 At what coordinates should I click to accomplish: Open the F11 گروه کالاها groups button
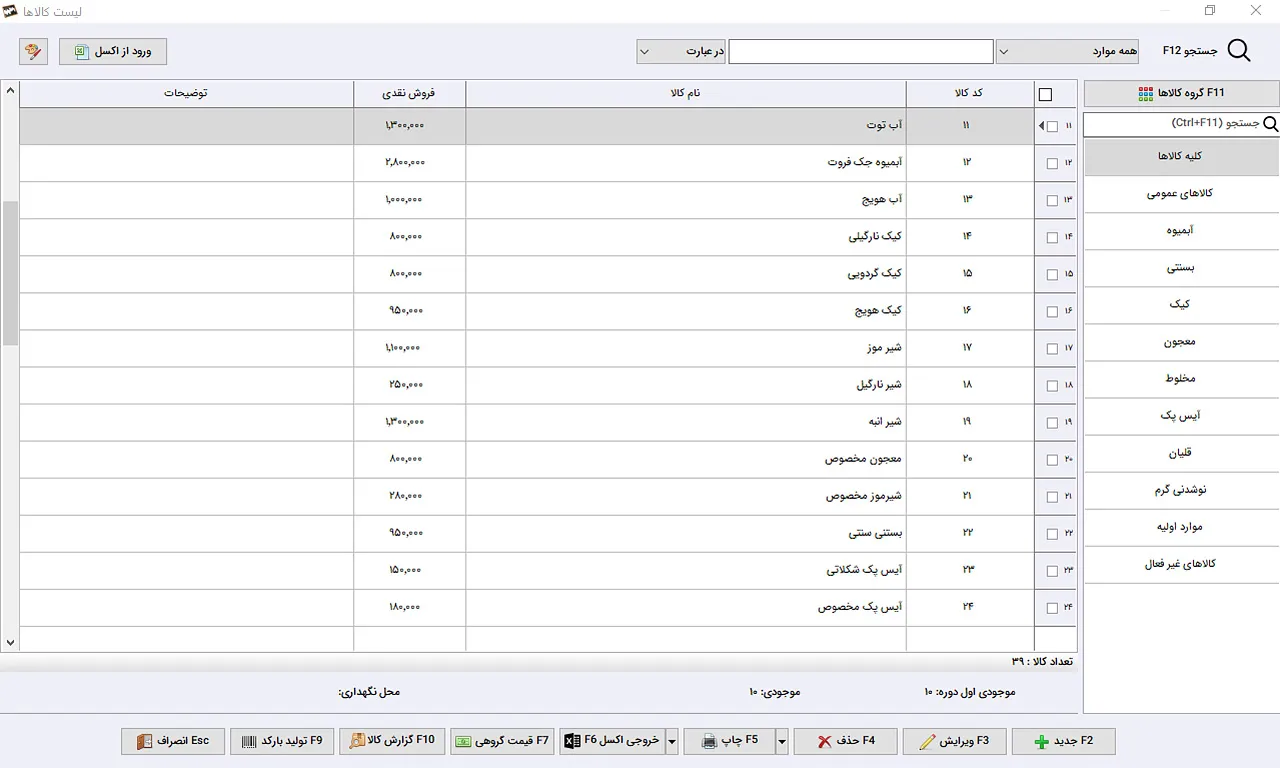click(1181, 93)
